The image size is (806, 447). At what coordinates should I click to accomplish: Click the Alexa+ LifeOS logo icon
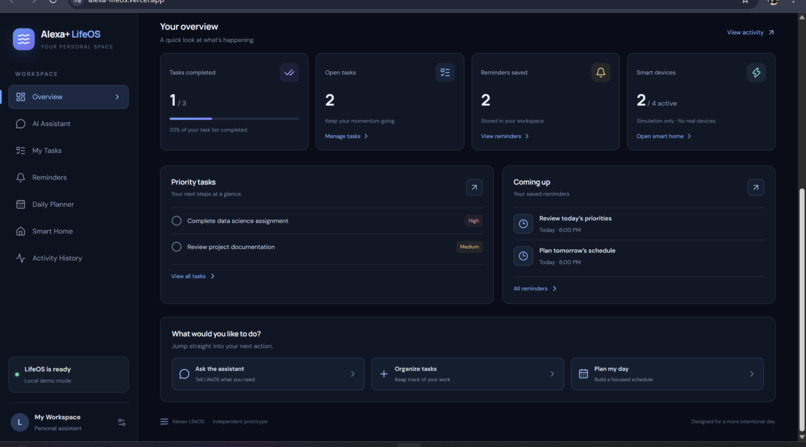pyautogui.click(x=24, y=39)
